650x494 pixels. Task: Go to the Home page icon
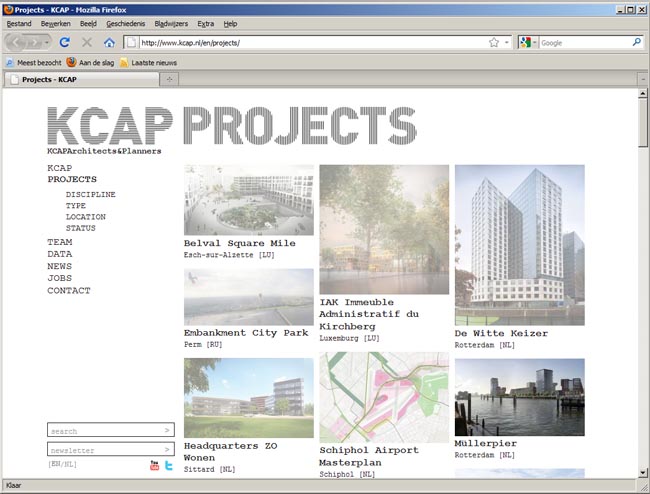coord(109,42)
